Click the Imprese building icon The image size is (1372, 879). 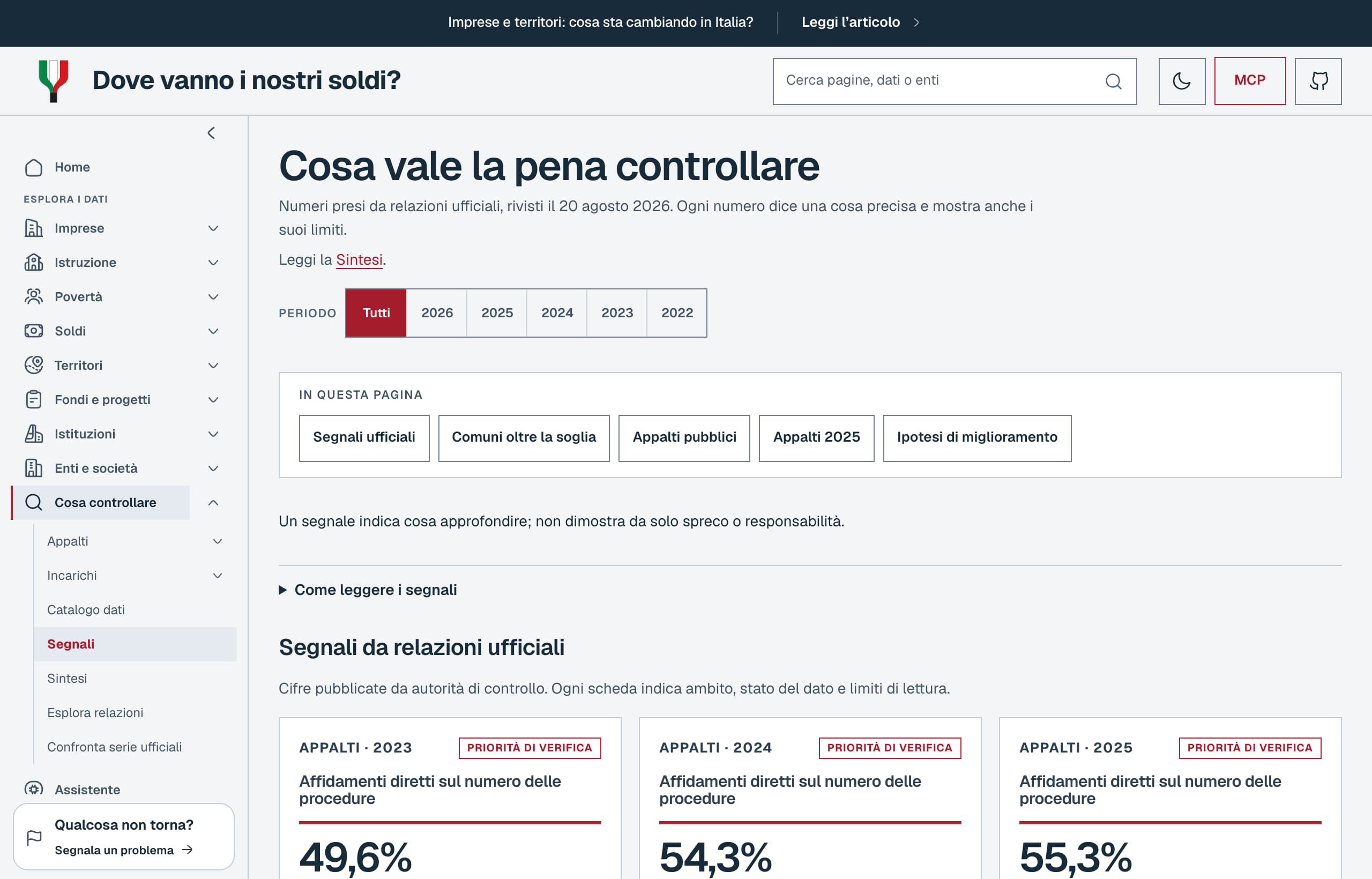(x=34, y=228)
